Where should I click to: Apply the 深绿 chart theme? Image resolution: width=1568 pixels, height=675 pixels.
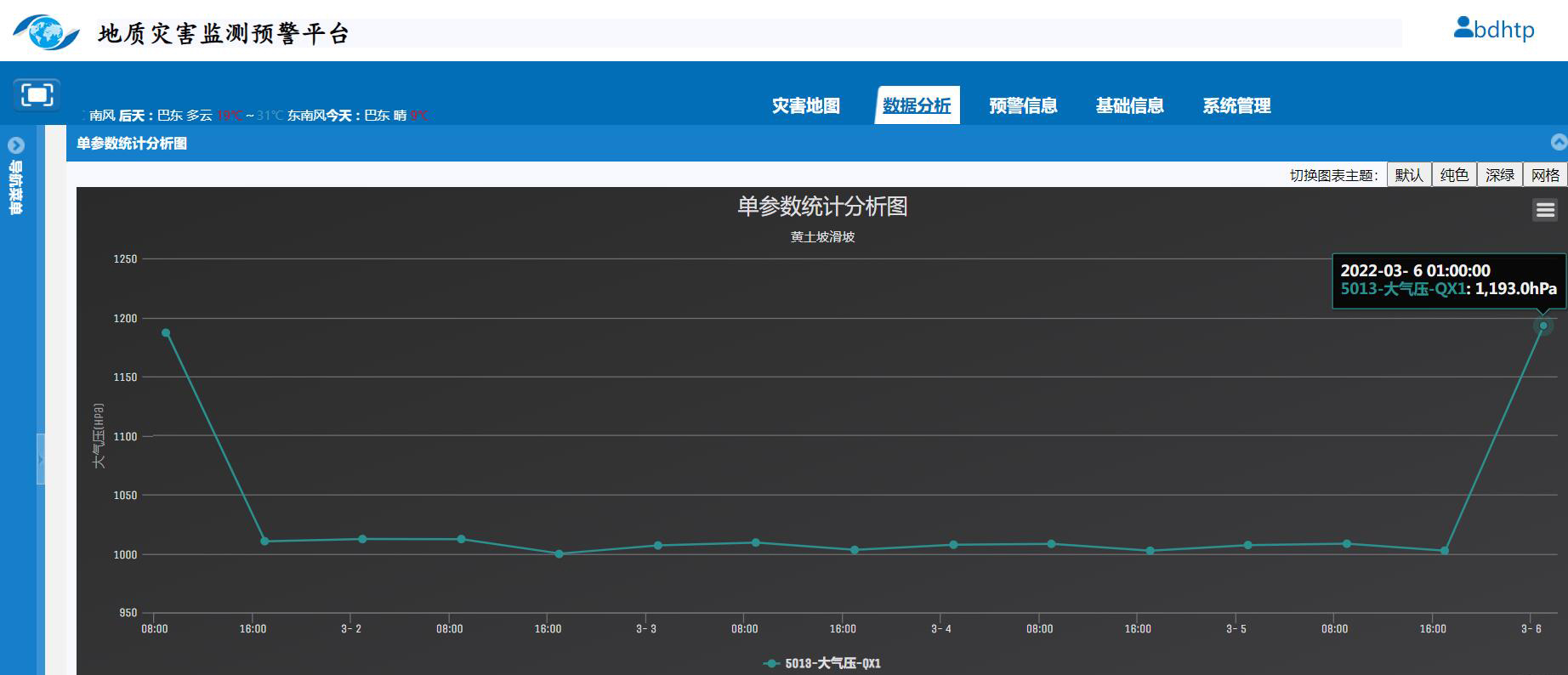coord(1499,175)
